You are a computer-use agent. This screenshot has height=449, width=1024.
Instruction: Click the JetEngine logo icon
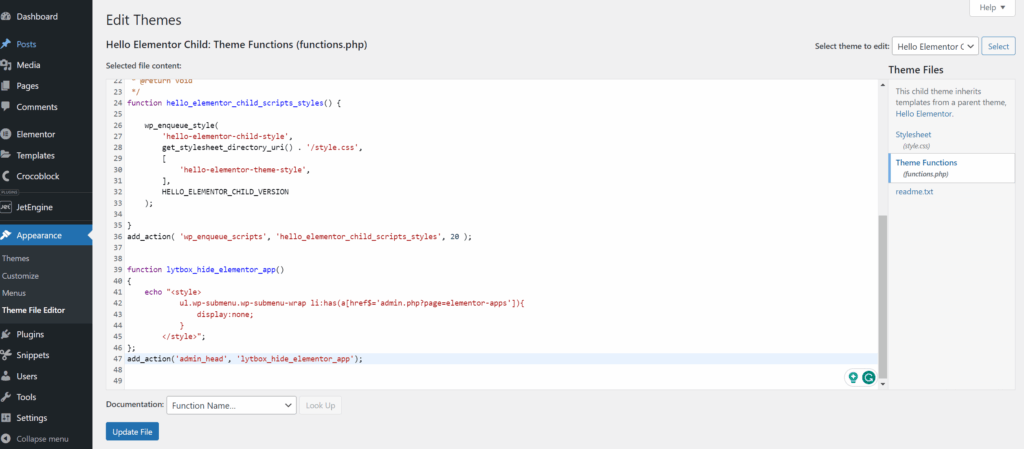point(6,207)
